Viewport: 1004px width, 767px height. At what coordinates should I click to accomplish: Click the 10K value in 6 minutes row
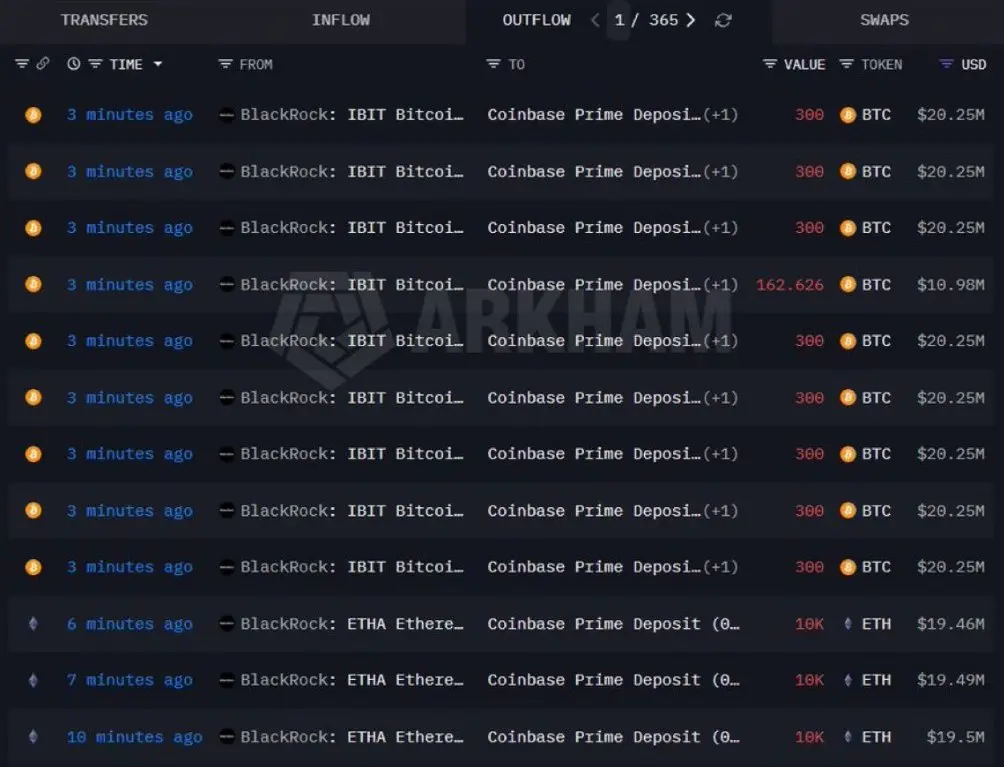click(x=809, y=624)
